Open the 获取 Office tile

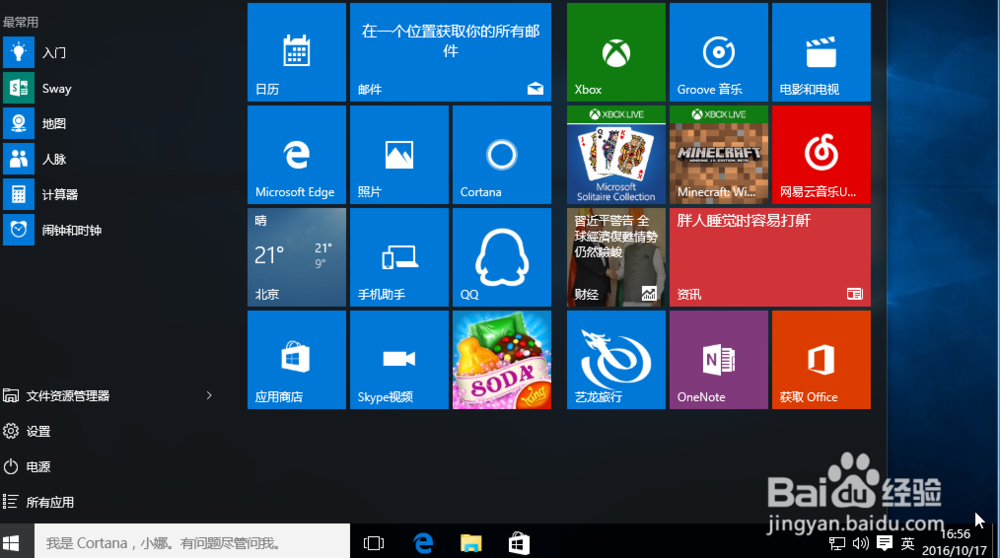[821, 360]
